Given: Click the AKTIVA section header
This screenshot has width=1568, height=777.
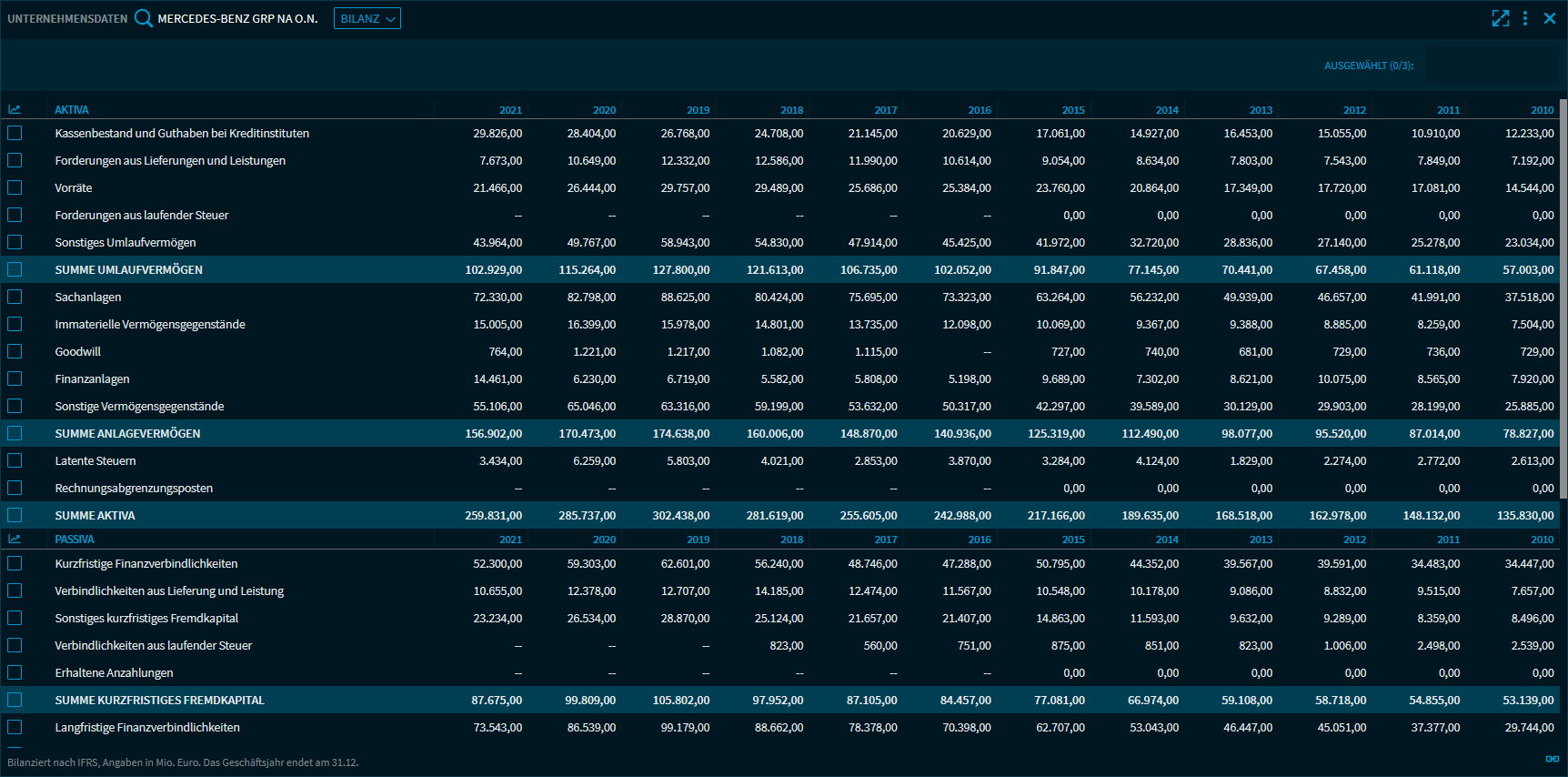Looking at the screenshot, I should click(x=72, y=110).
